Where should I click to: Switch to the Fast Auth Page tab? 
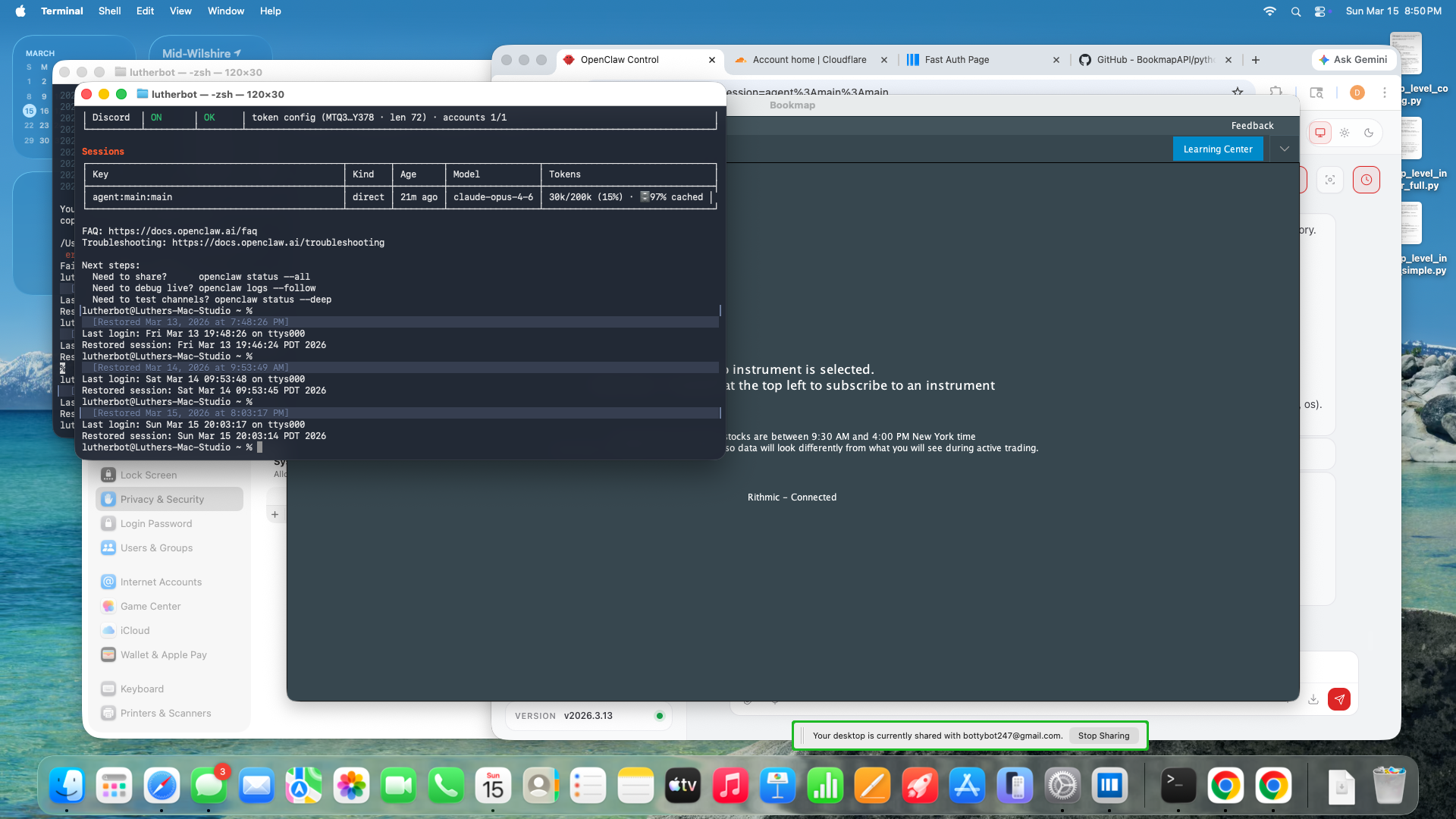click(x=956, y=59)
